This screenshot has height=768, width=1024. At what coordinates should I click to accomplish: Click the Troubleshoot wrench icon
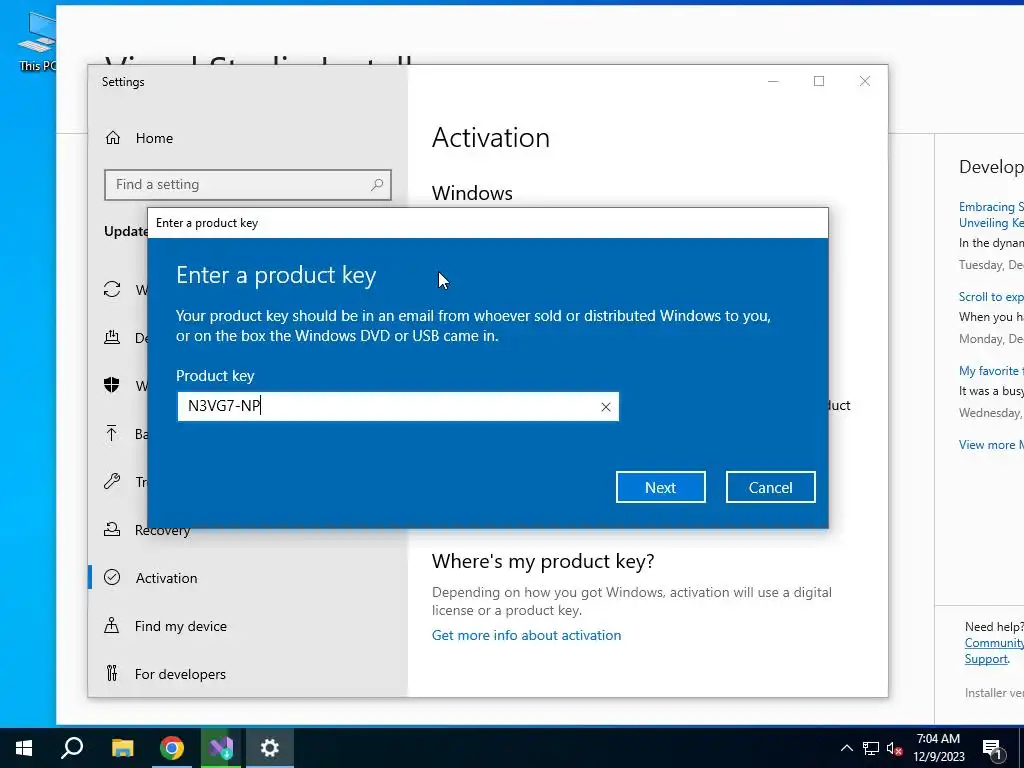click(x=112, y=481)
